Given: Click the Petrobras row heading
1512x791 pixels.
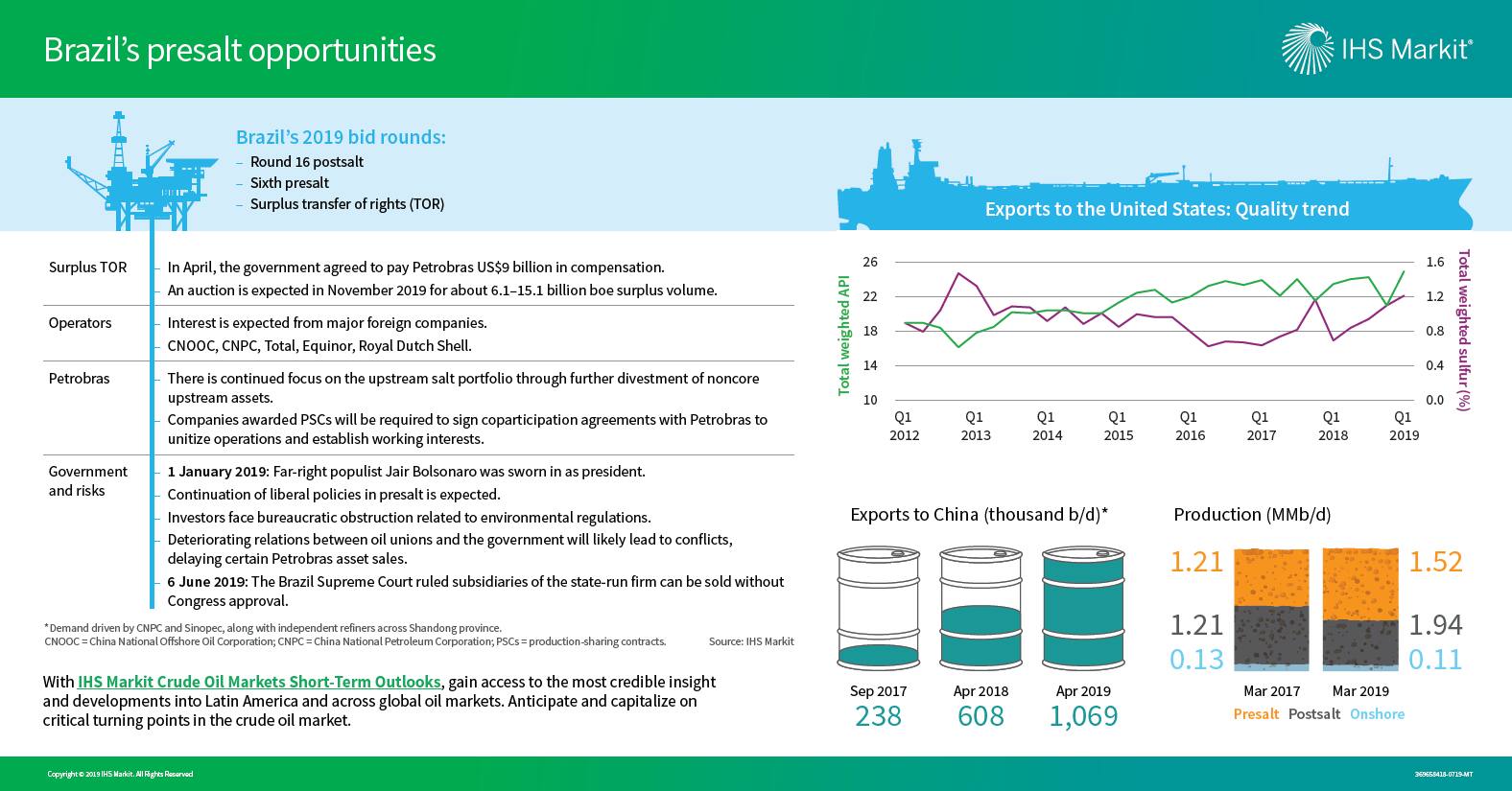Looking at the screenshot, I should pyautogui.click(x=79, y=379).
